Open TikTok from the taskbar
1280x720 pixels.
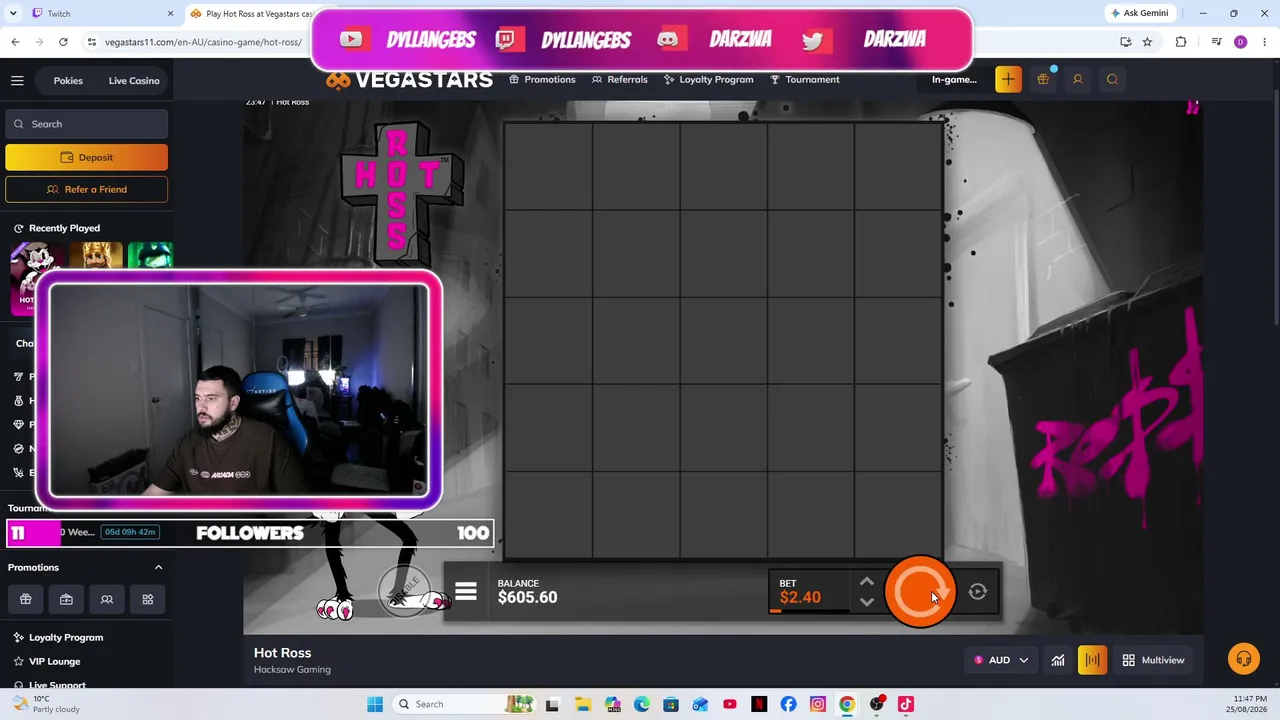(906, 704)
